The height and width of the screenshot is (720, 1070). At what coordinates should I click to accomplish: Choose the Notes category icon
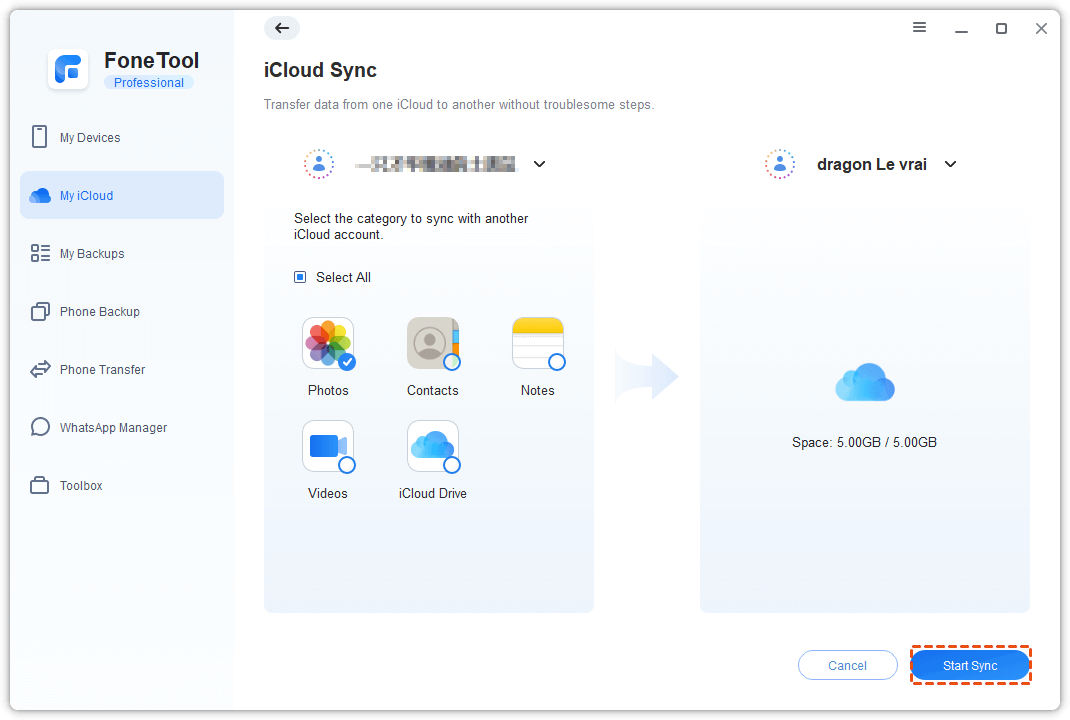tap(537, 343)
